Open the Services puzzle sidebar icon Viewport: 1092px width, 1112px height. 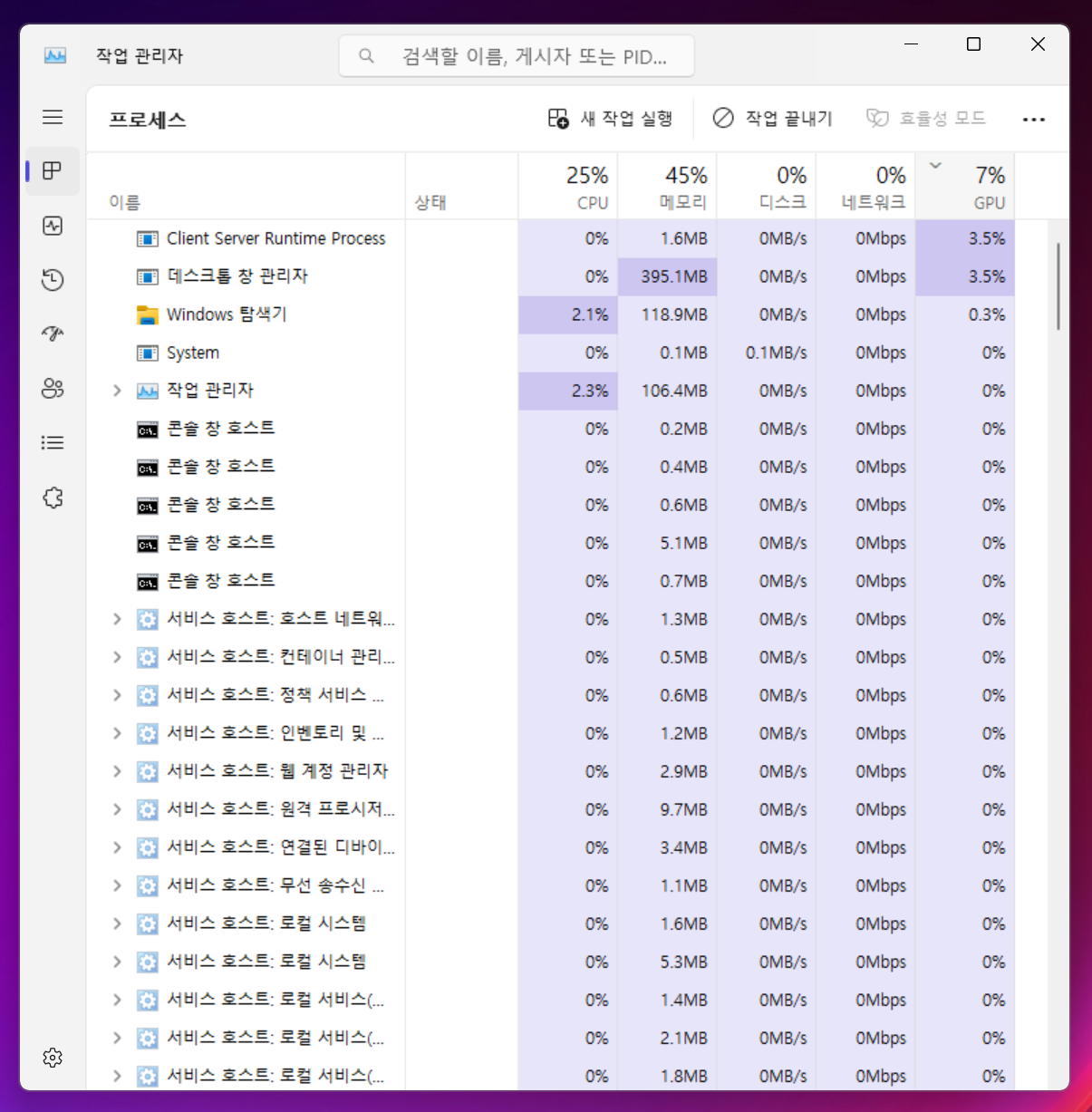tap(53, 498)
